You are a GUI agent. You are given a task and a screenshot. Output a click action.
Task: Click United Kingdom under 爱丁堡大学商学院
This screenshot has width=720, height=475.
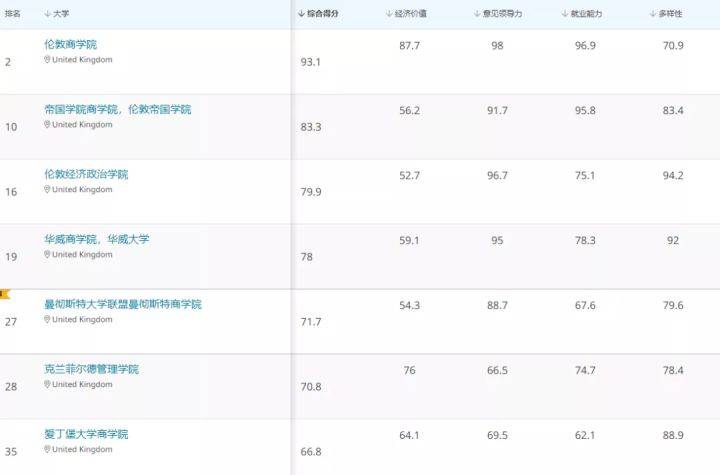[x=82, y=449]
